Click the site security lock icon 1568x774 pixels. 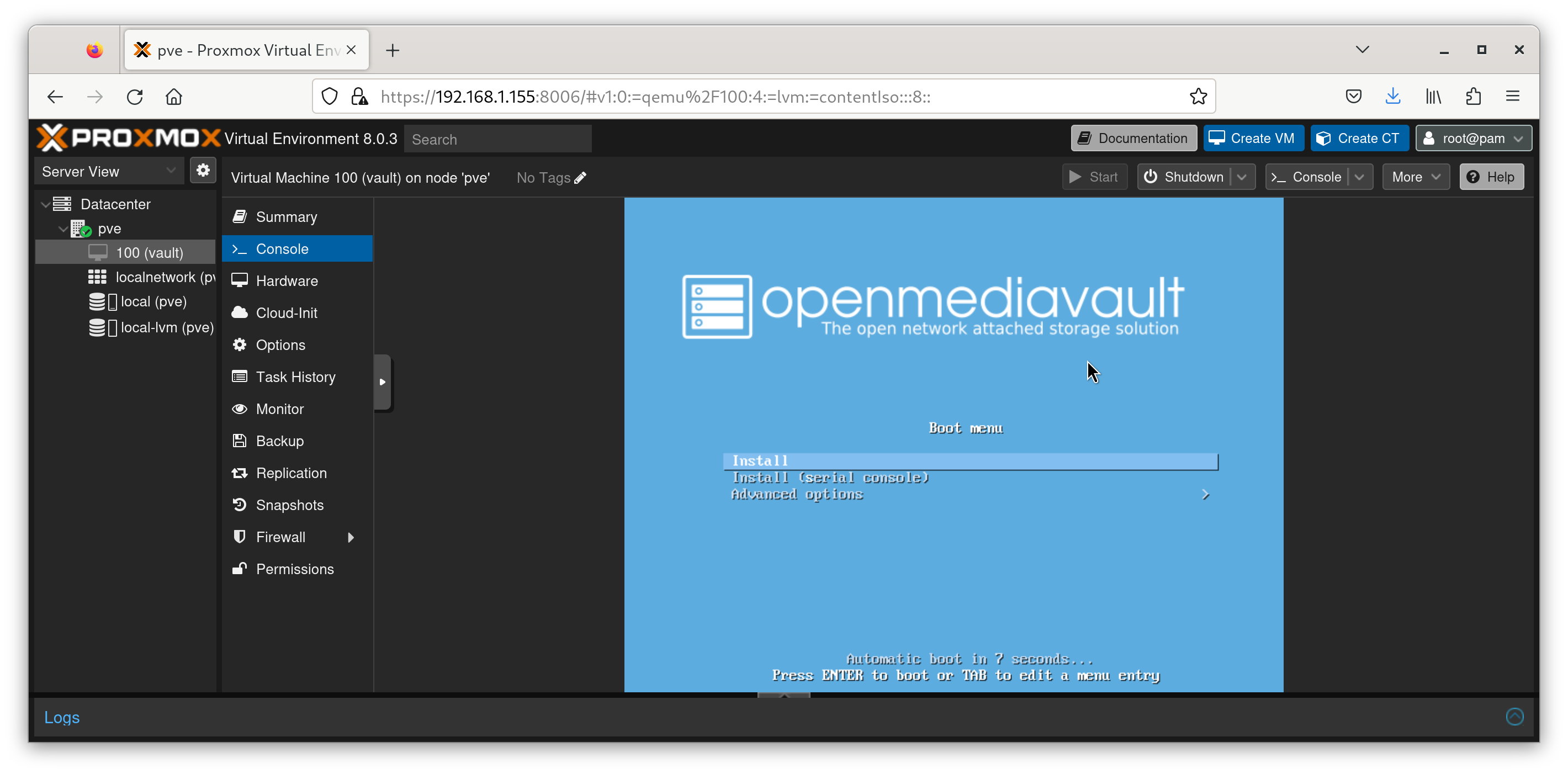pos(360,96)
